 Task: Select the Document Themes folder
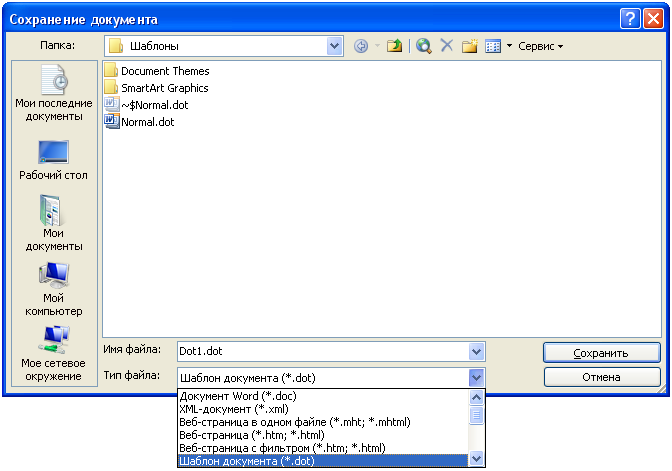157,71
